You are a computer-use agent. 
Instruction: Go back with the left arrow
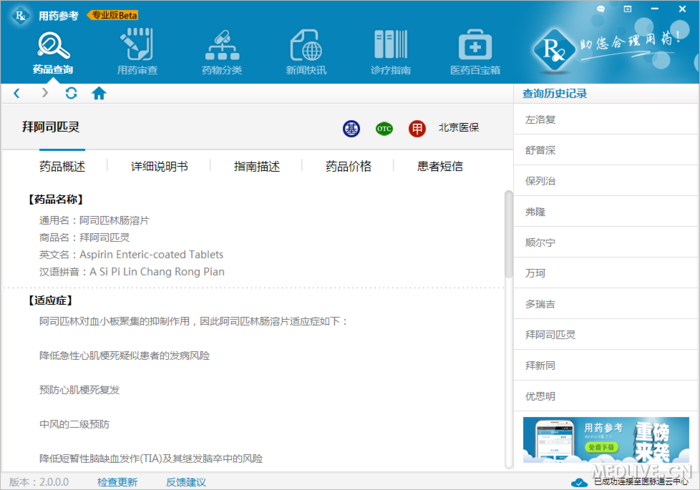pyautogui.click(x=17, y=93)
